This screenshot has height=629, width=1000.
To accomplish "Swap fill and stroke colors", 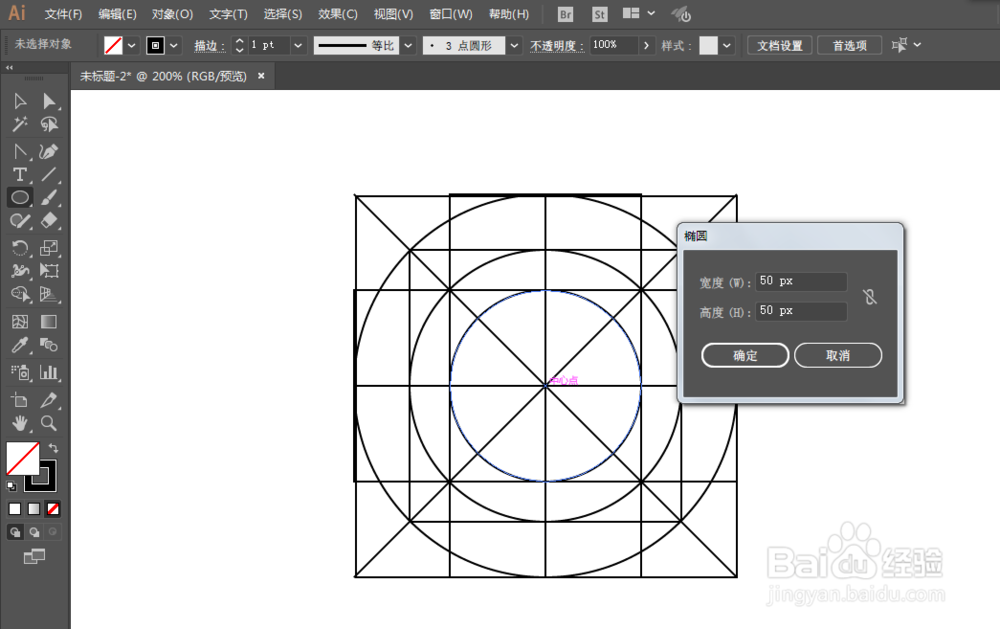I will [x=55, y=449].
